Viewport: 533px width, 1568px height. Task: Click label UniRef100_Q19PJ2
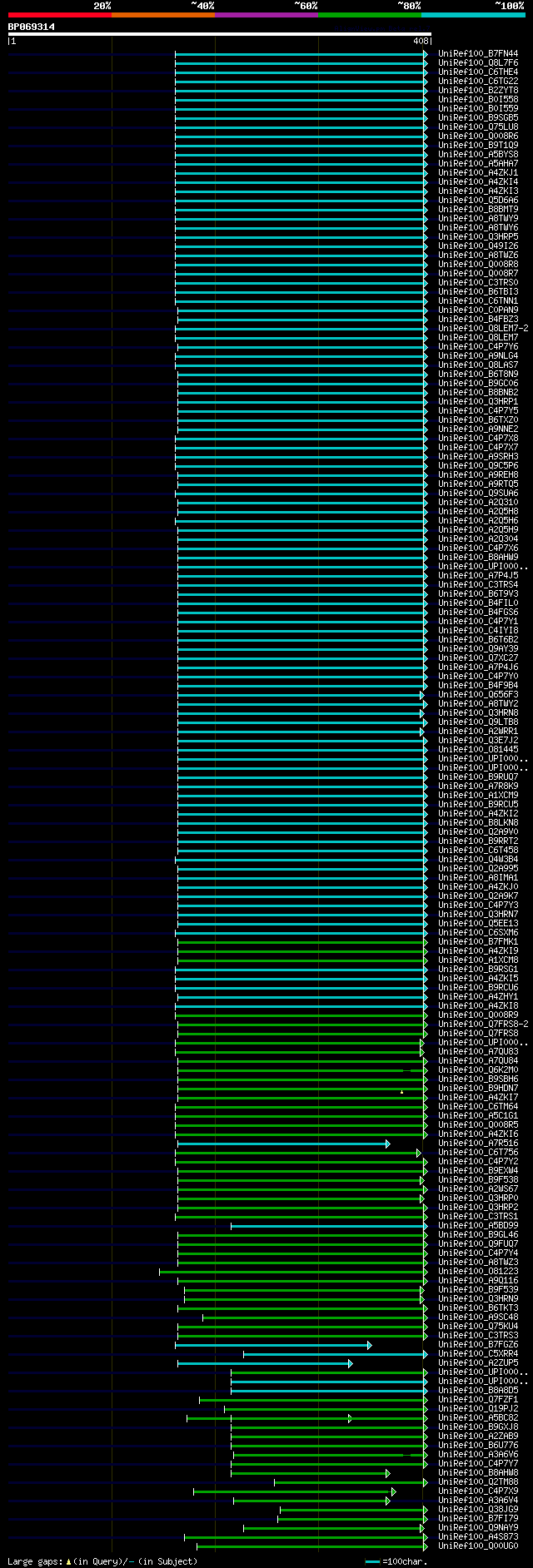(x=478, y=1409)
